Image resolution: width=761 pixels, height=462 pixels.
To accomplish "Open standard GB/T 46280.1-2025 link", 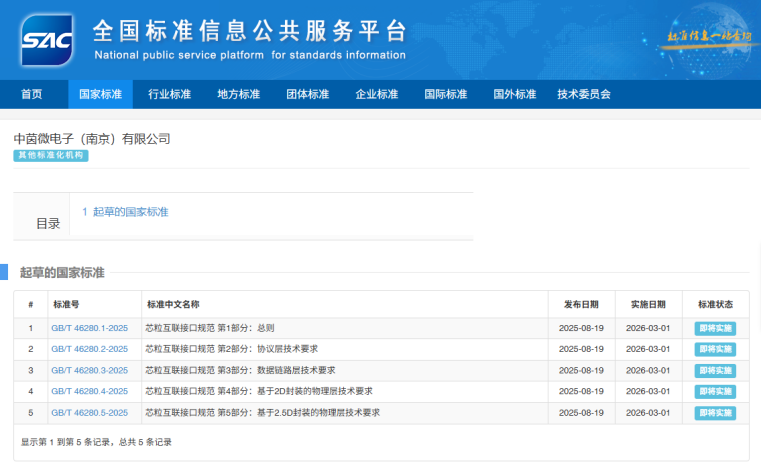I will tap(89, 328).
